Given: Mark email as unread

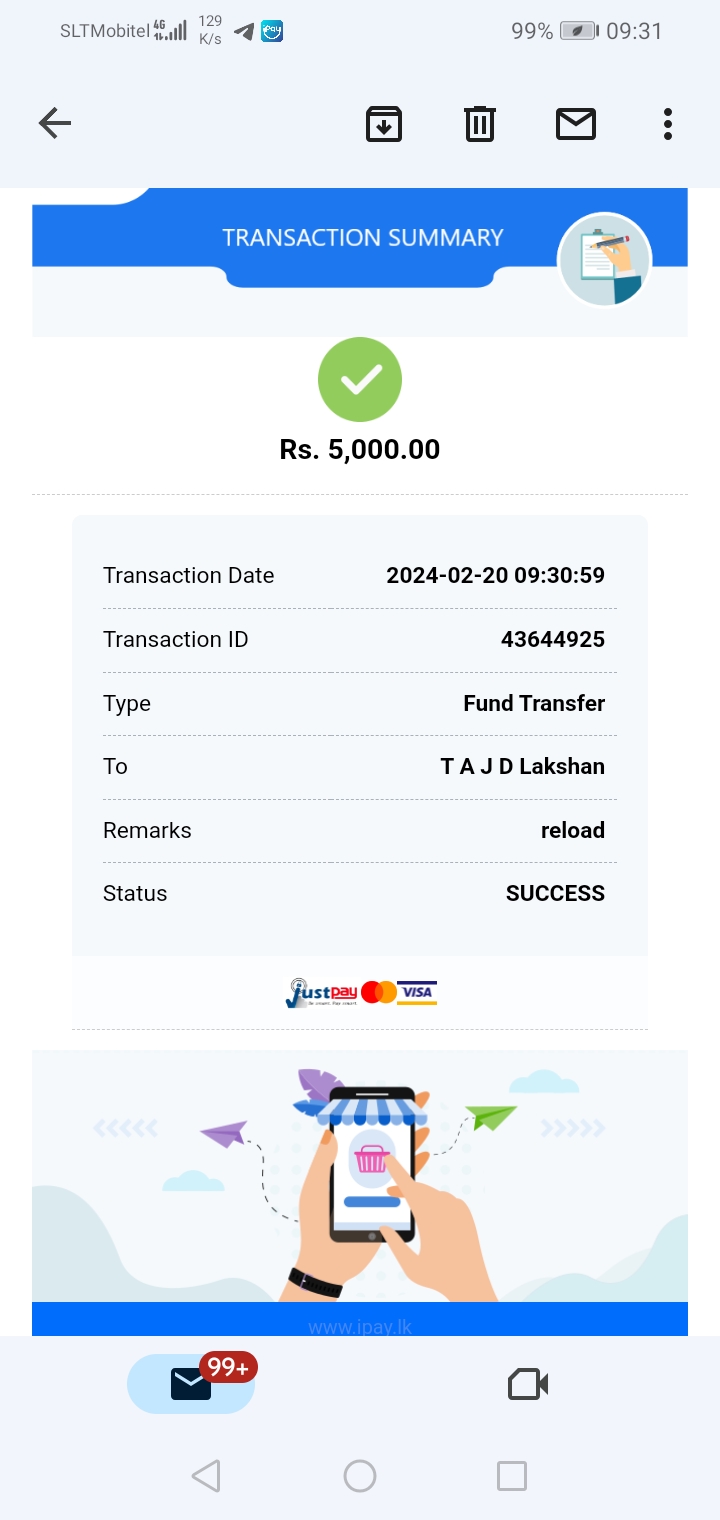Looking at the screenshot, I should 576,124.
